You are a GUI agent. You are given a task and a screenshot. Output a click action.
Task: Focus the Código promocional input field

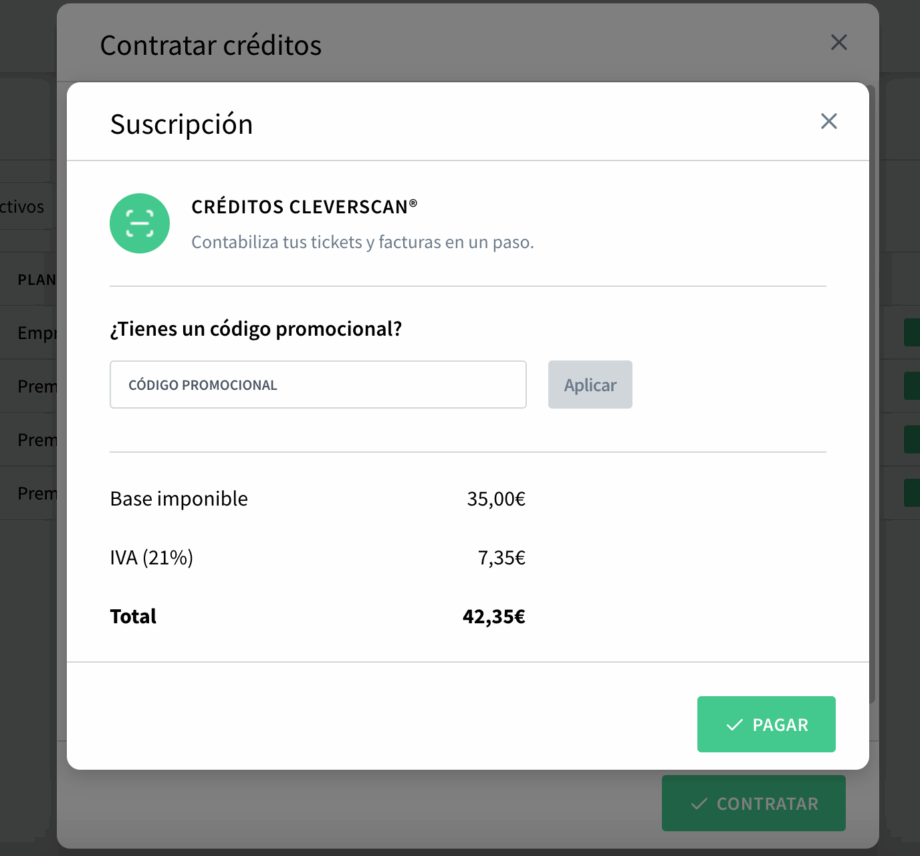click(x=318, y=385)
